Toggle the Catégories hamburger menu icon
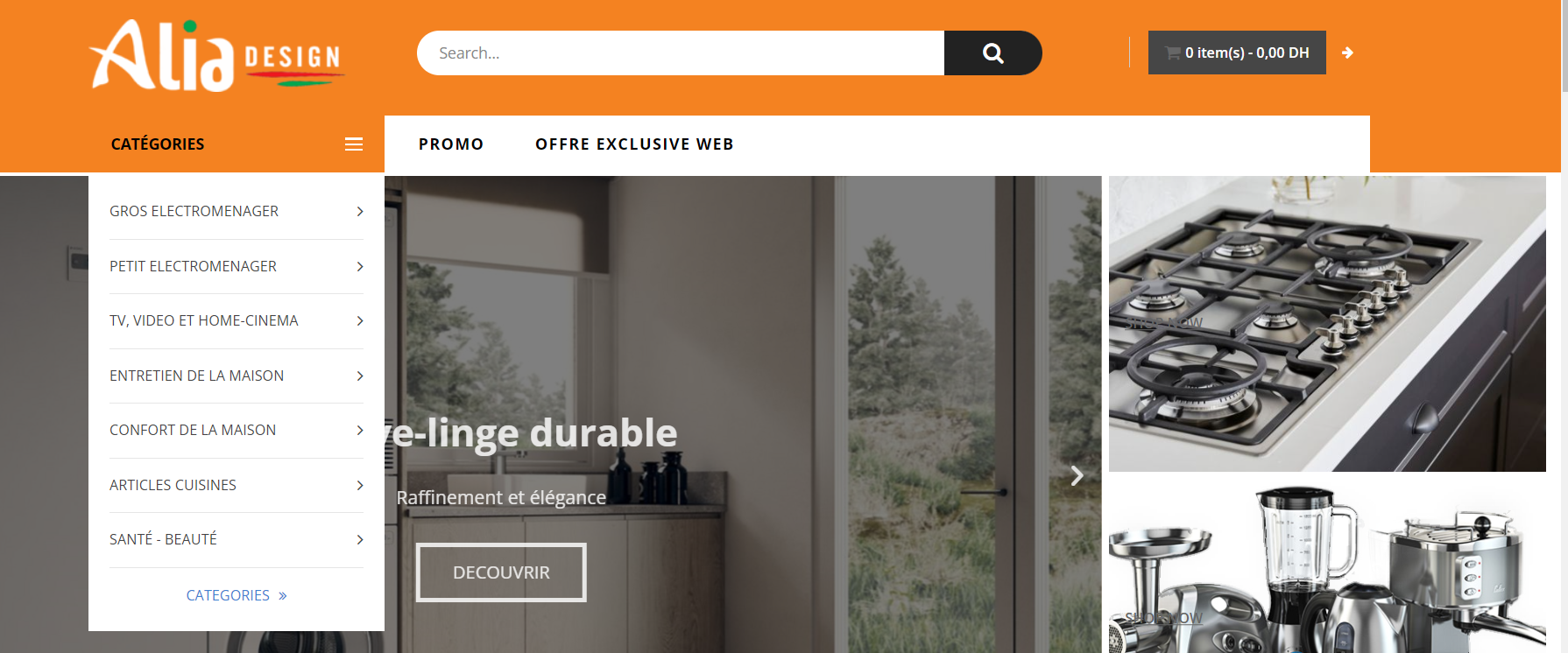 tap(354, 144)
